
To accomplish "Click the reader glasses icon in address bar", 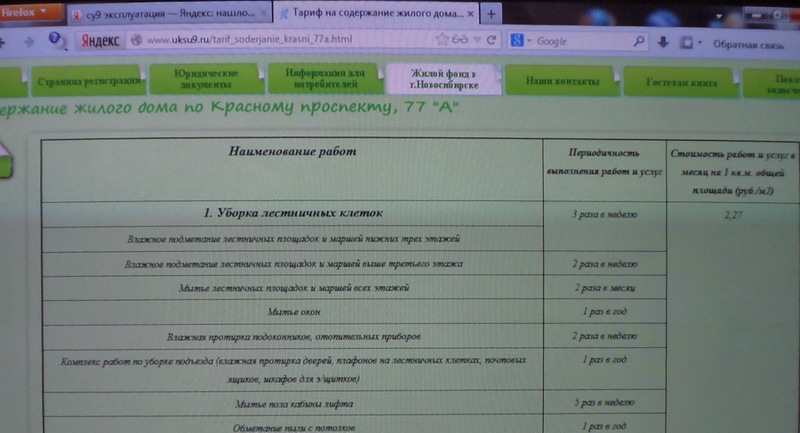I will 460,39.
